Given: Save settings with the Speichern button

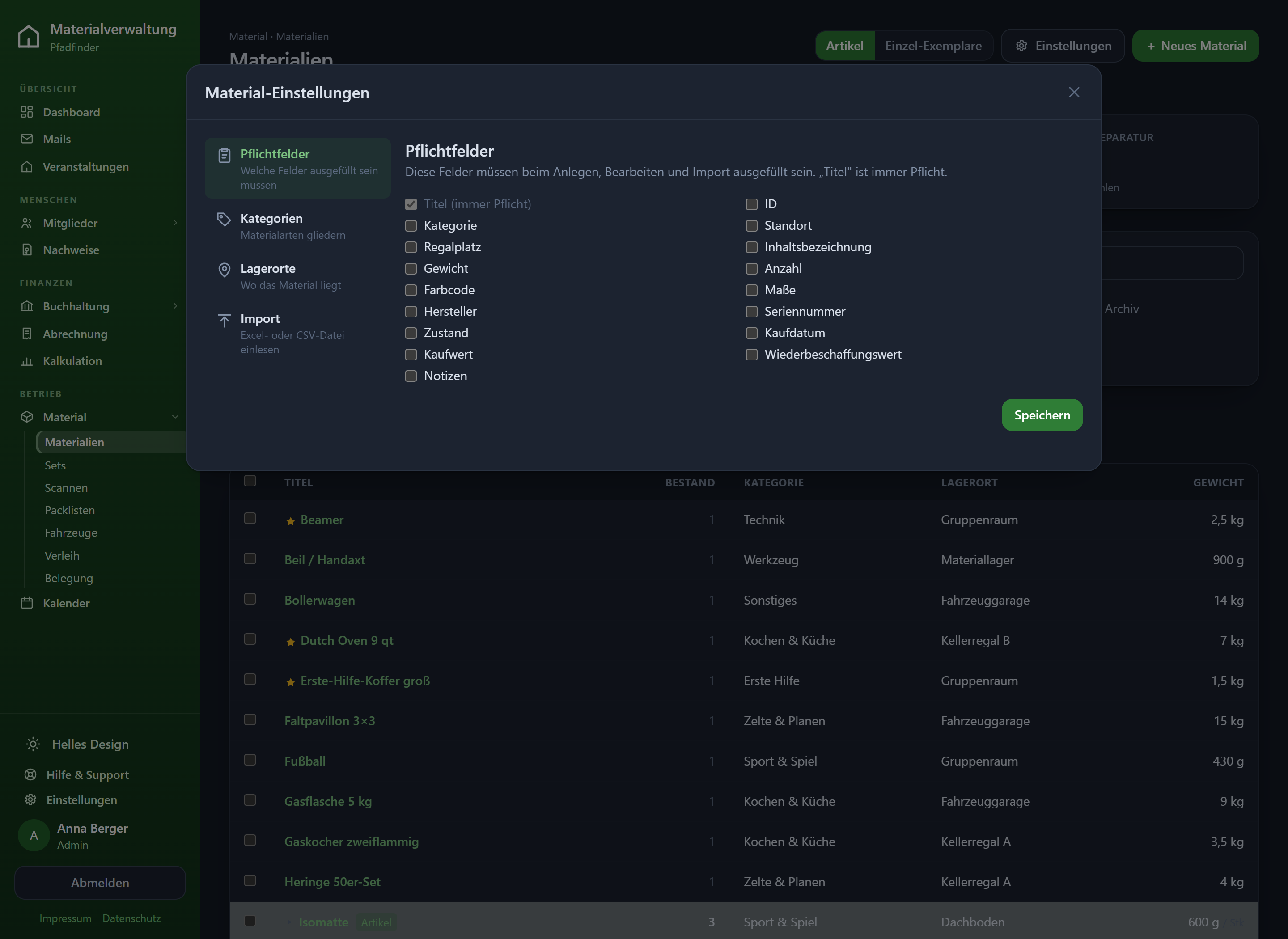Looking at the screenshot, I should click(1042, 415).
